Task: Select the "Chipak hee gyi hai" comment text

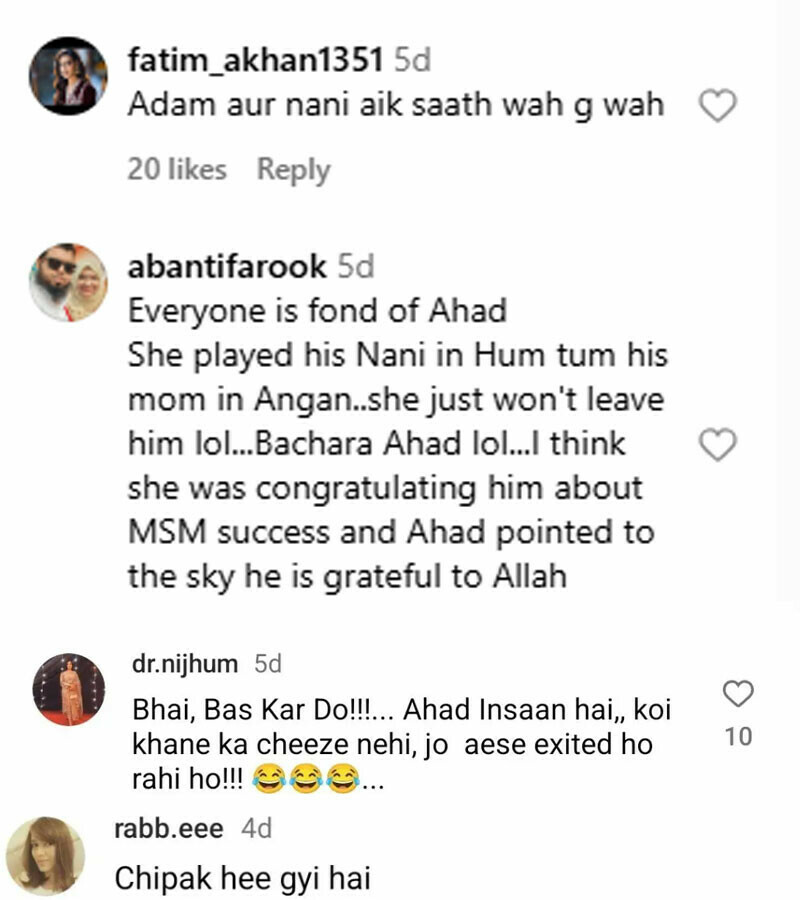Action: (x=243, y=878)
